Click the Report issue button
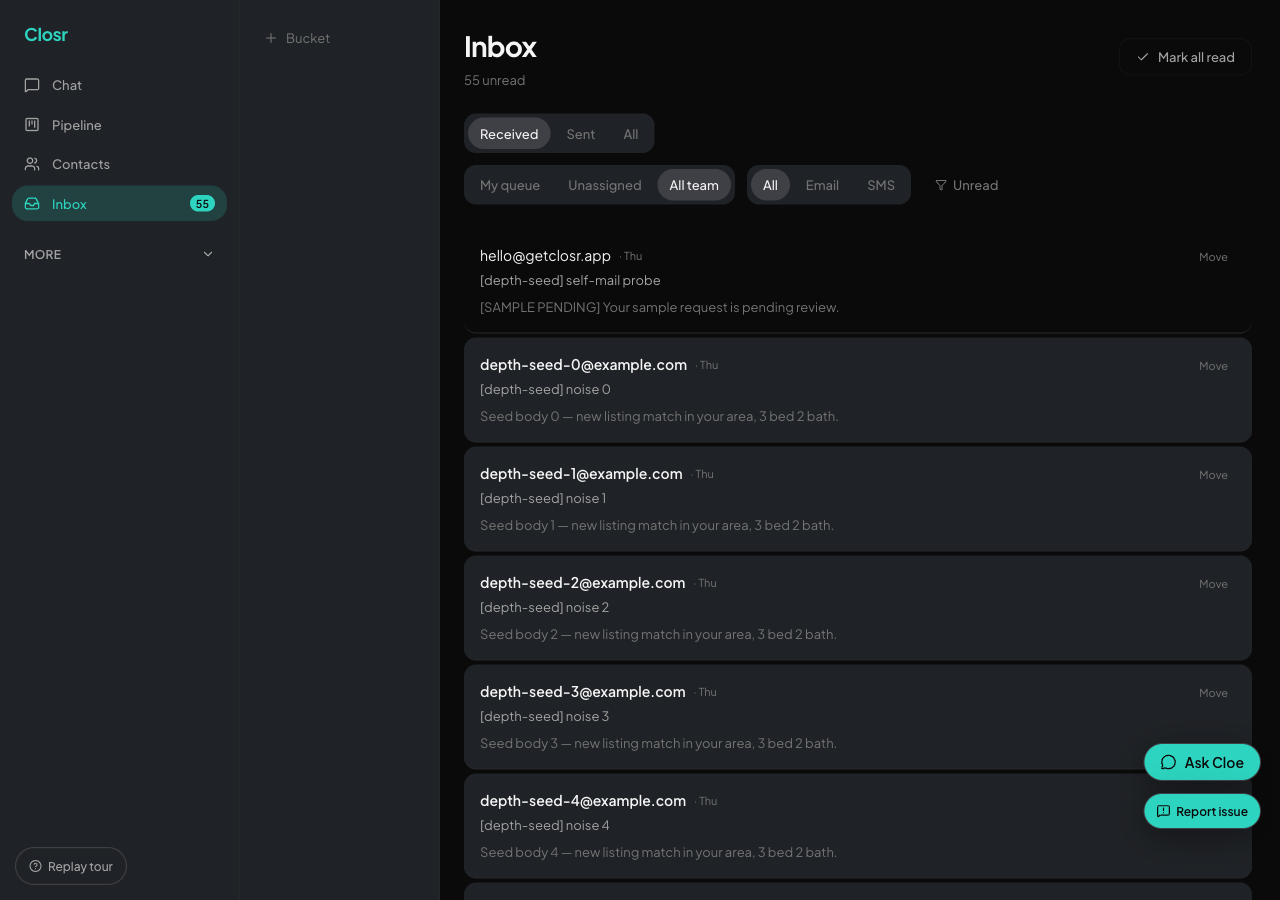This screenshot has width=1280, height=900. pos(1202,811)
